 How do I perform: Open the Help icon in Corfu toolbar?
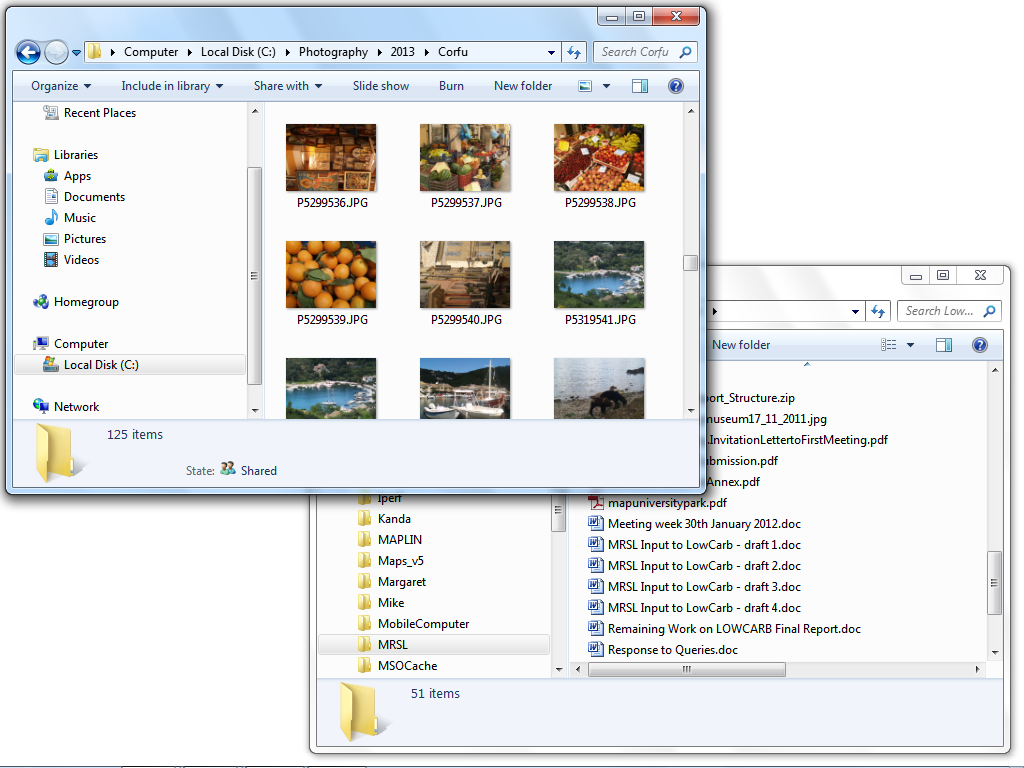pyautogui.click(x=675, y=86)
